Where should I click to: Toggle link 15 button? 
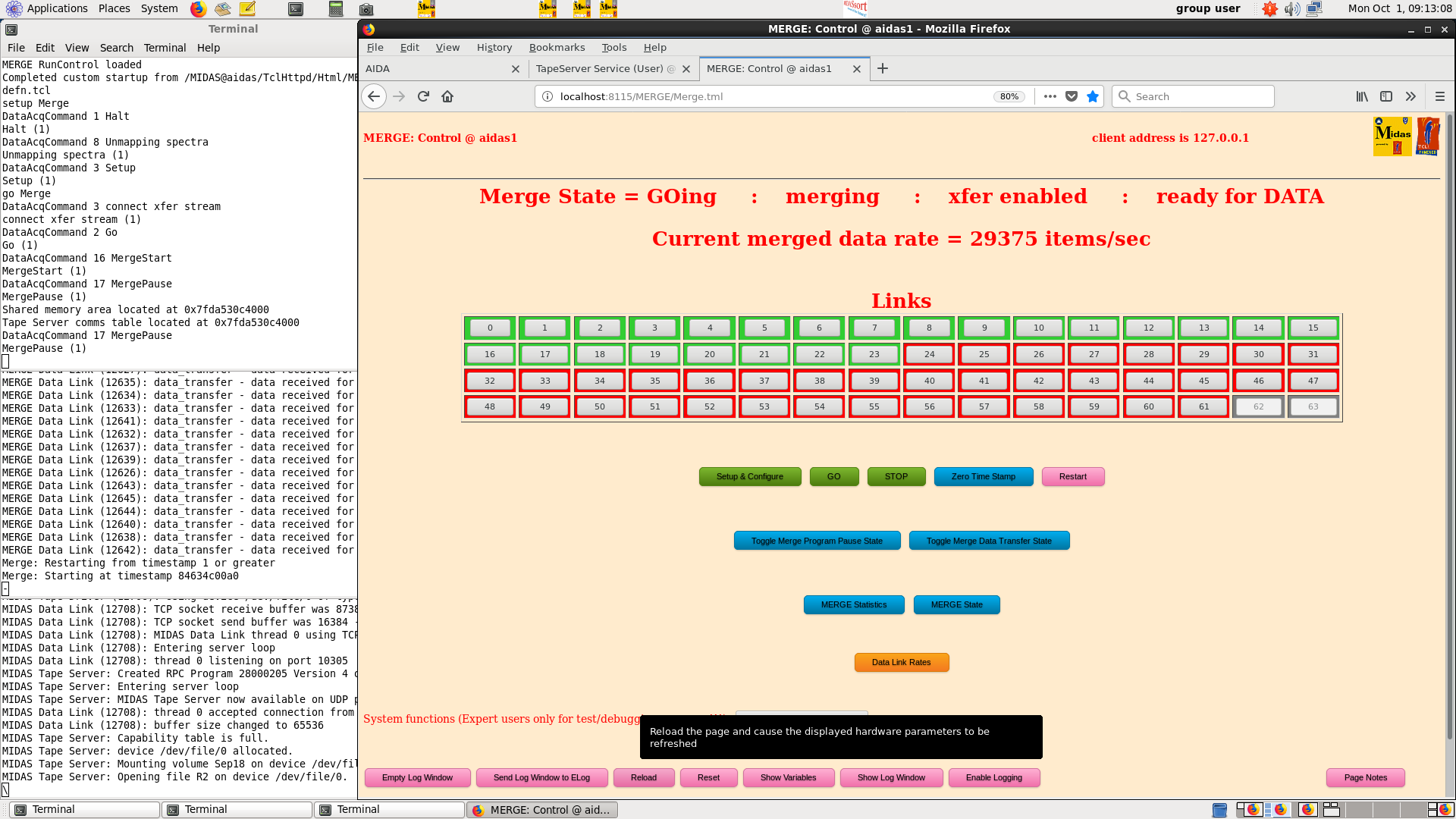click(1313, 328)
